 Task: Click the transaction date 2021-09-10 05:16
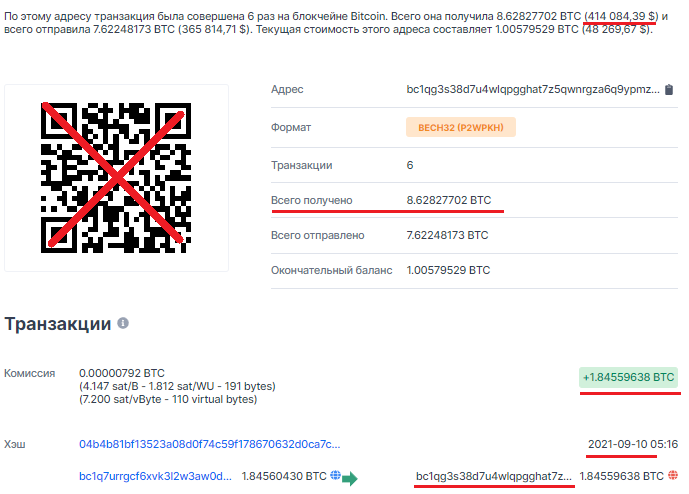pos(633,444)
